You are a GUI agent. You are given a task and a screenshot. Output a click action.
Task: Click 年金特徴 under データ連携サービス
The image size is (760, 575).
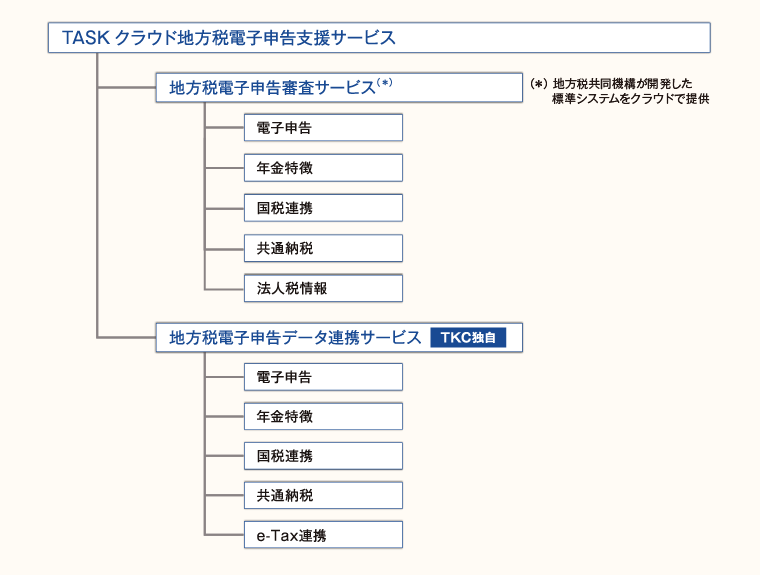(323, 416)
